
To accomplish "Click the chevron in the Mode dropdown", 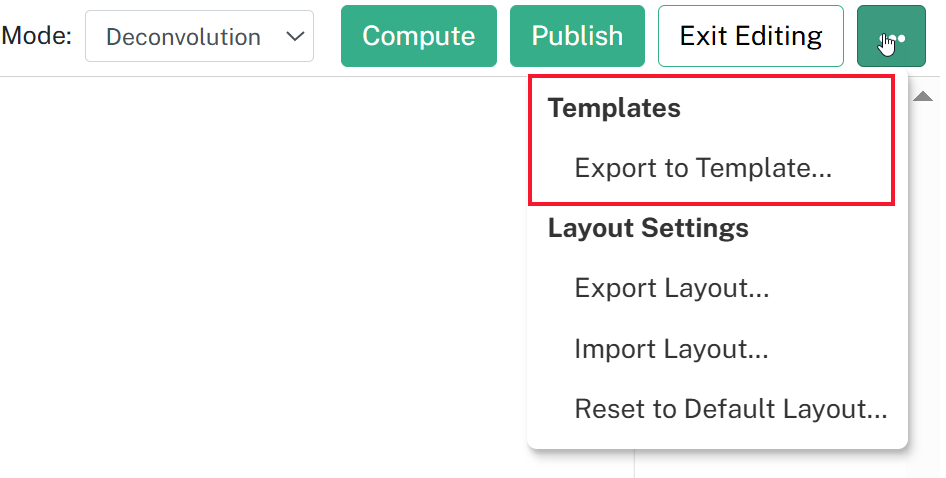I will (295, 36).
